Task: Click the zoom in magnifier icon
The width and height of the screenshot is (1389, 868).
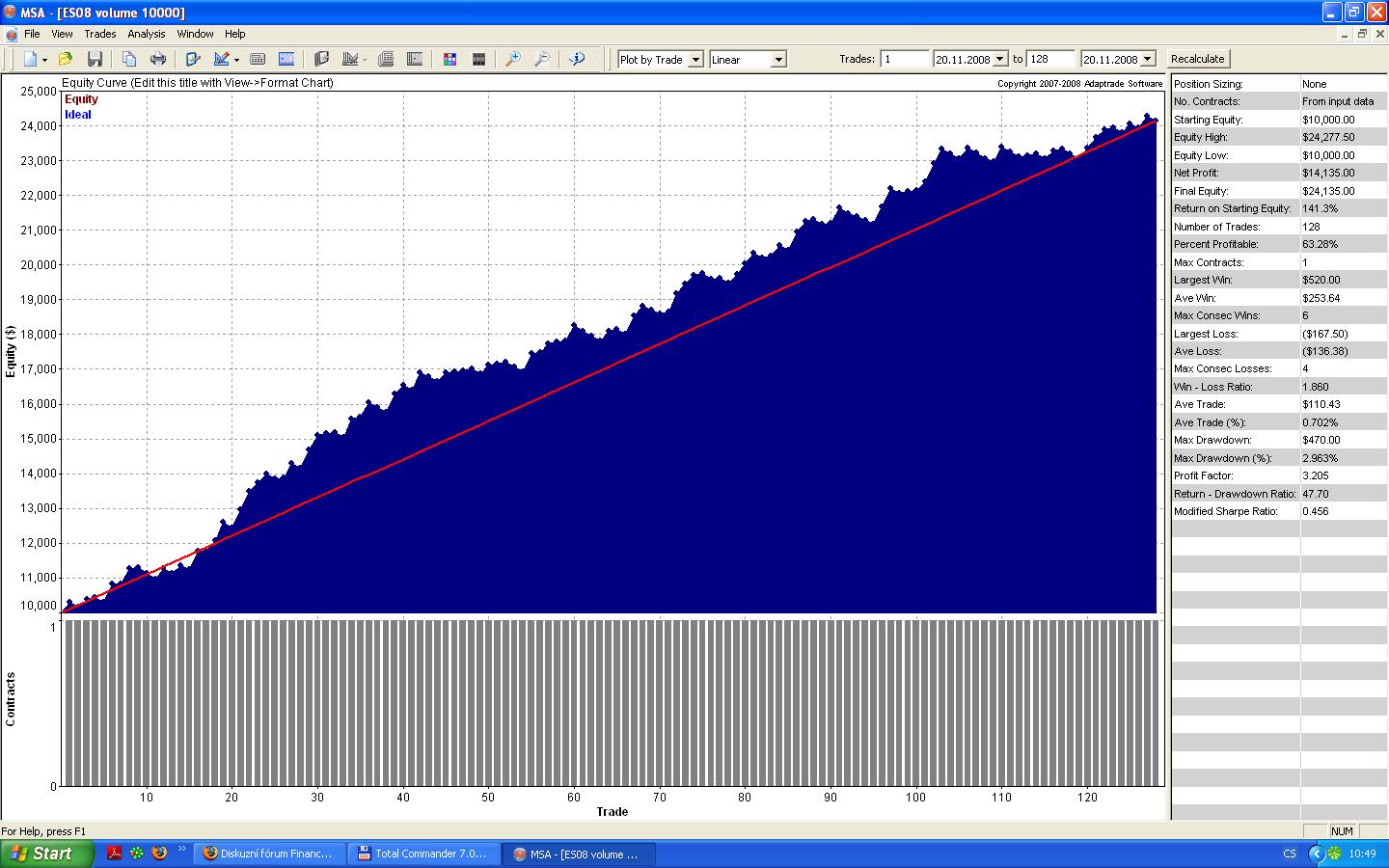Action: (x=513, y=60)
